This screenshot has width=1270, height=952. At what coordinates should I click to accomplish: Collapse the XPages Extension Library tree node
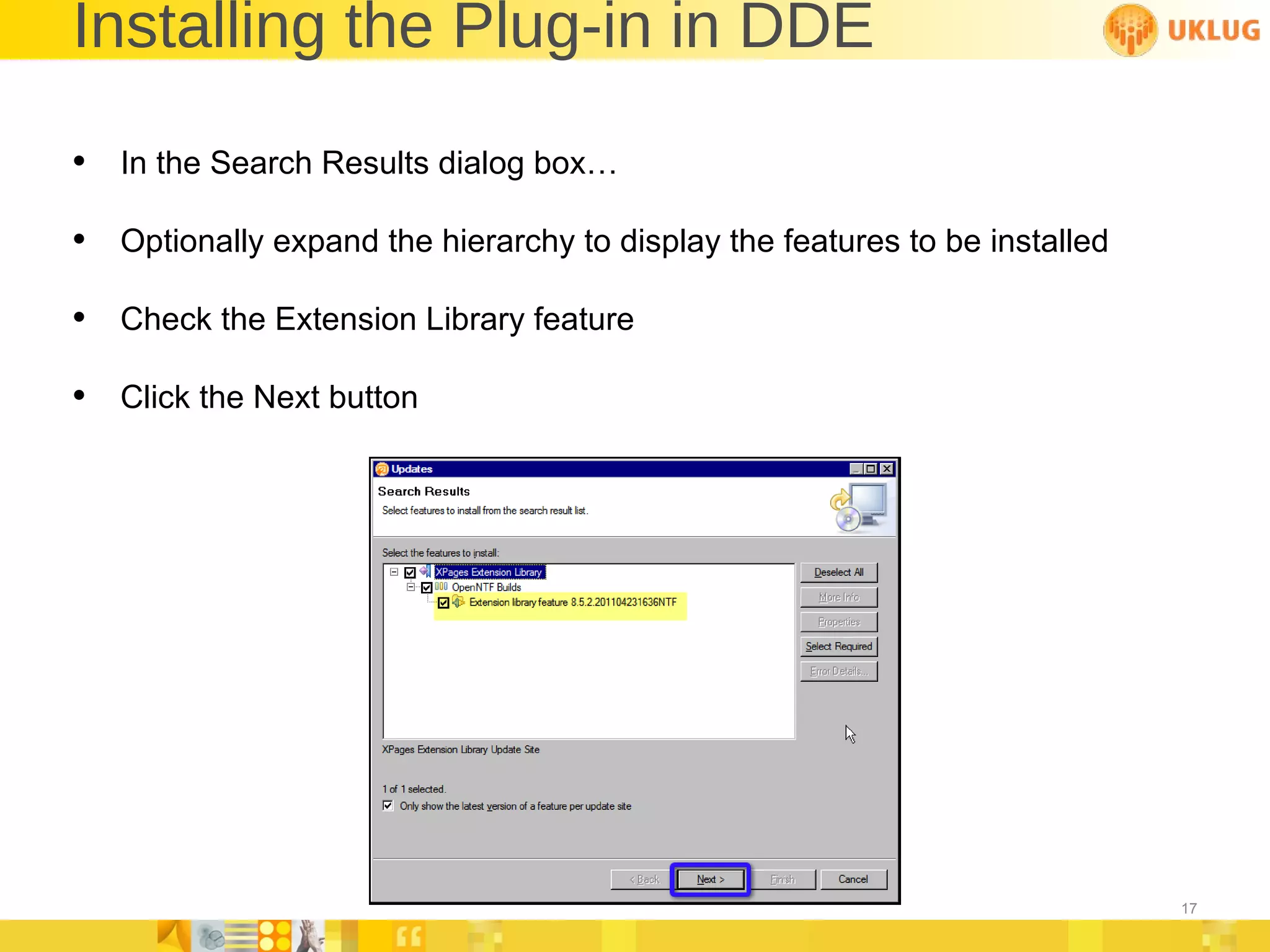point(394,572)
